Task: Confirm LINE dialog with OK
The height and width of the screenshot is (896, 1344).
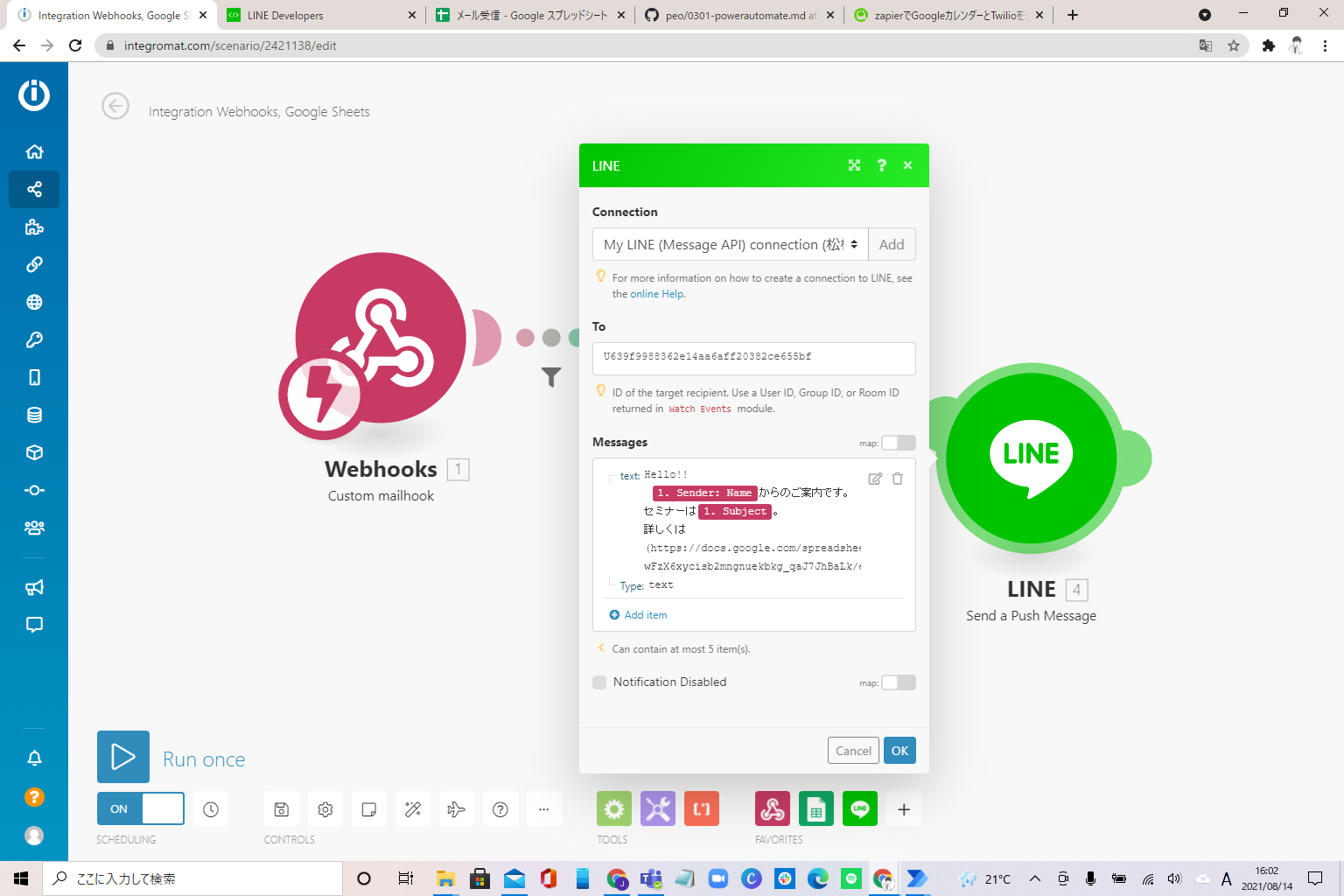Action: pyautogui.click(x=899, y=751)
